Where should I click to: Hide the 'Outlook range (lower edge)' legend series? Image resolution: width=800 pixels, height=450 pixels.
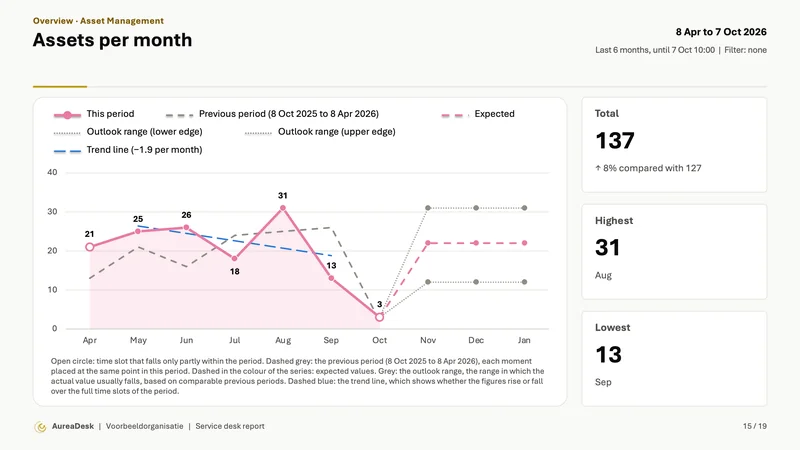(x=128, y=132)
